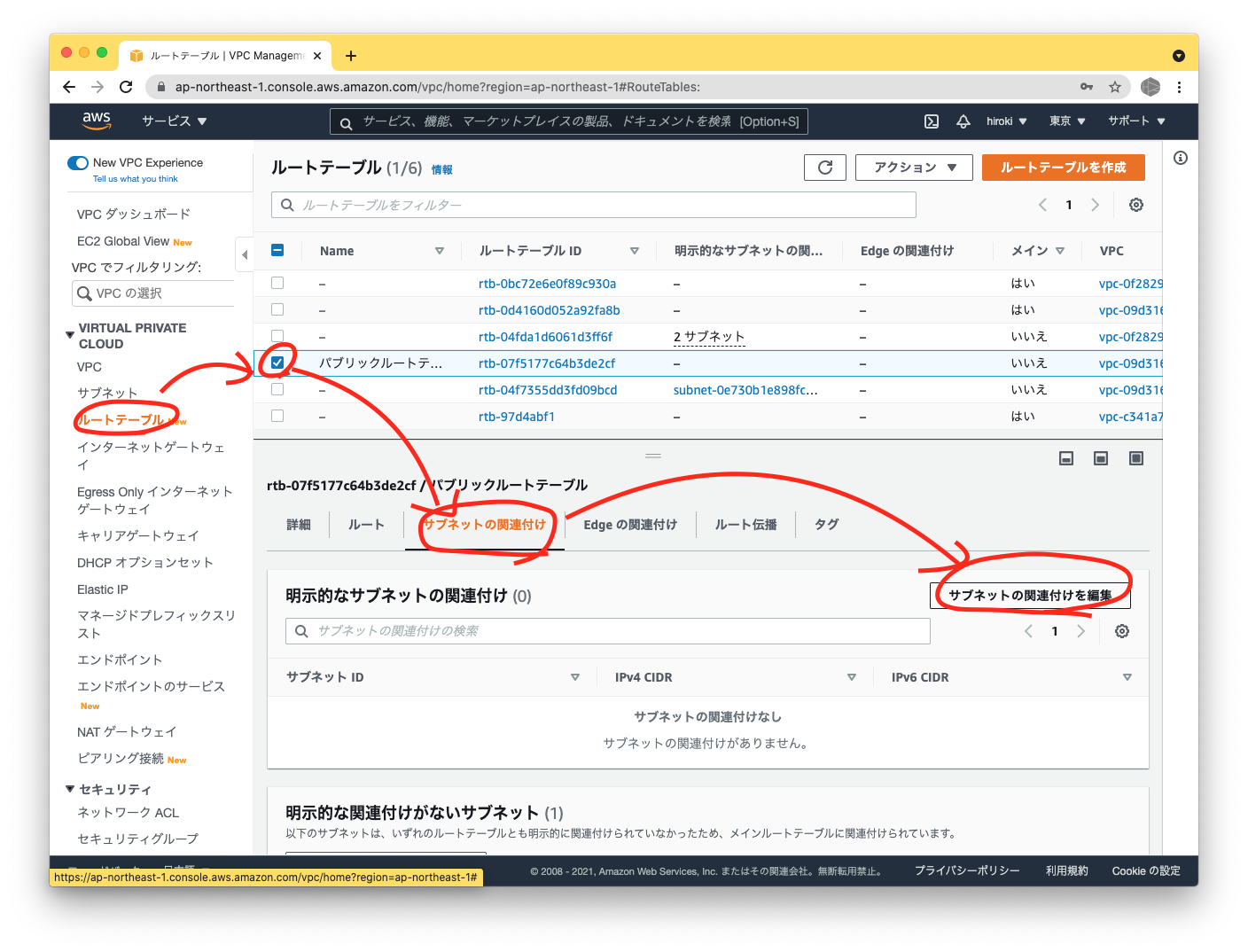
Task: Uncheck the パブリックルートテーブル row checkbox
Action: [x=277, y=363]
